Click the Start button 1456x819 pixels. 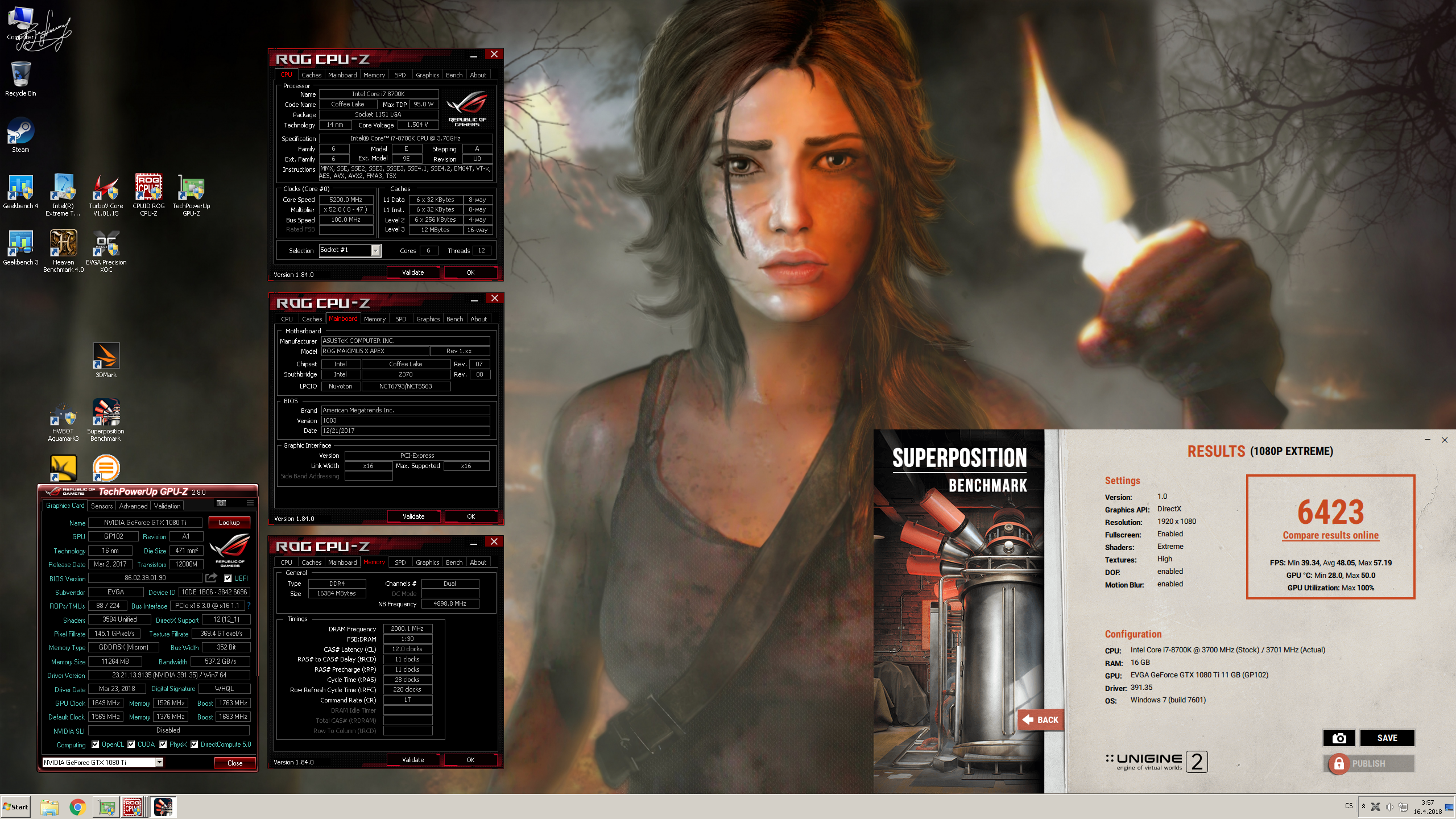tap(15, 807)
